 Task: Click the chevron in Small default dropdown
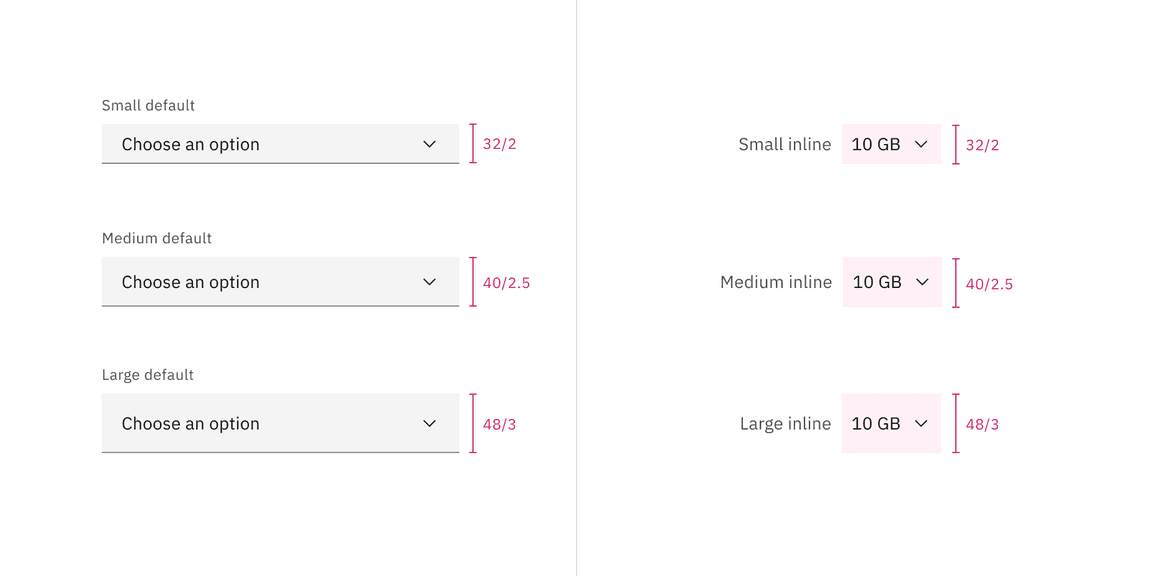[429, 144]
